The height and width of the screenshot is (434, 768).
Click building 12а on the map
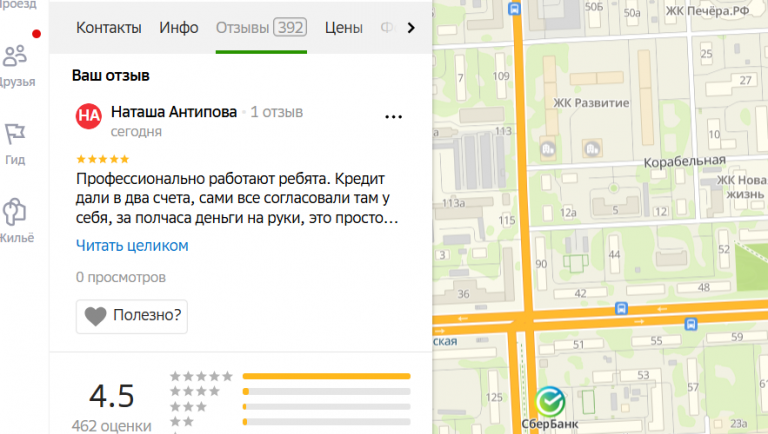(x=568, y=213)
